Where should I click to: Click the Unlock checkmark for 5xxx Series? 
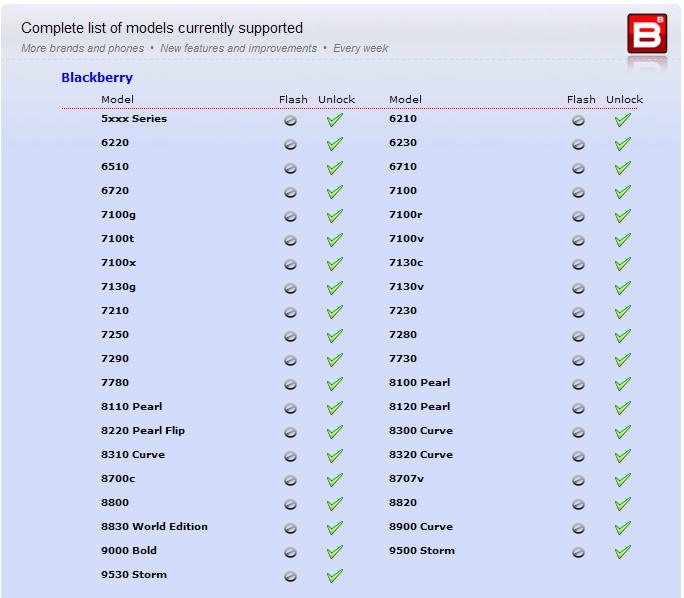[335, 120]
